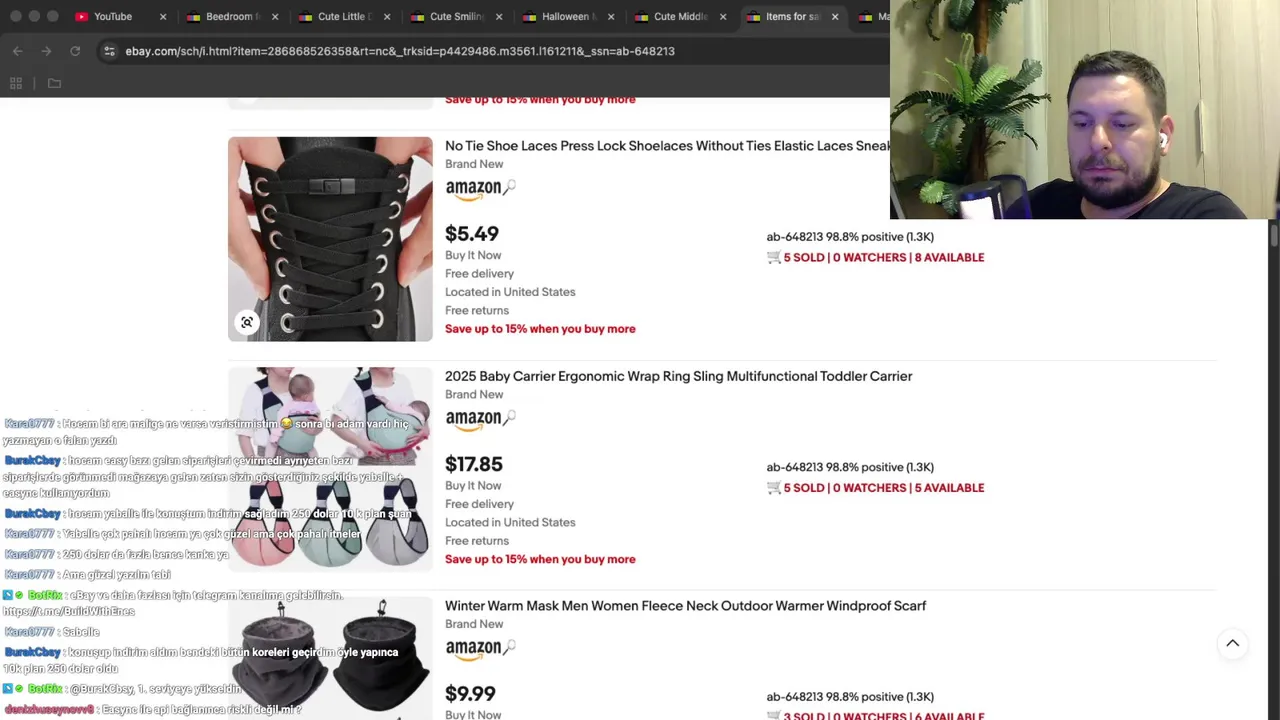The width and height of the screenshot is (1280, 720).
Task: Select the Cute Little tab
Action: click(342, 17)
